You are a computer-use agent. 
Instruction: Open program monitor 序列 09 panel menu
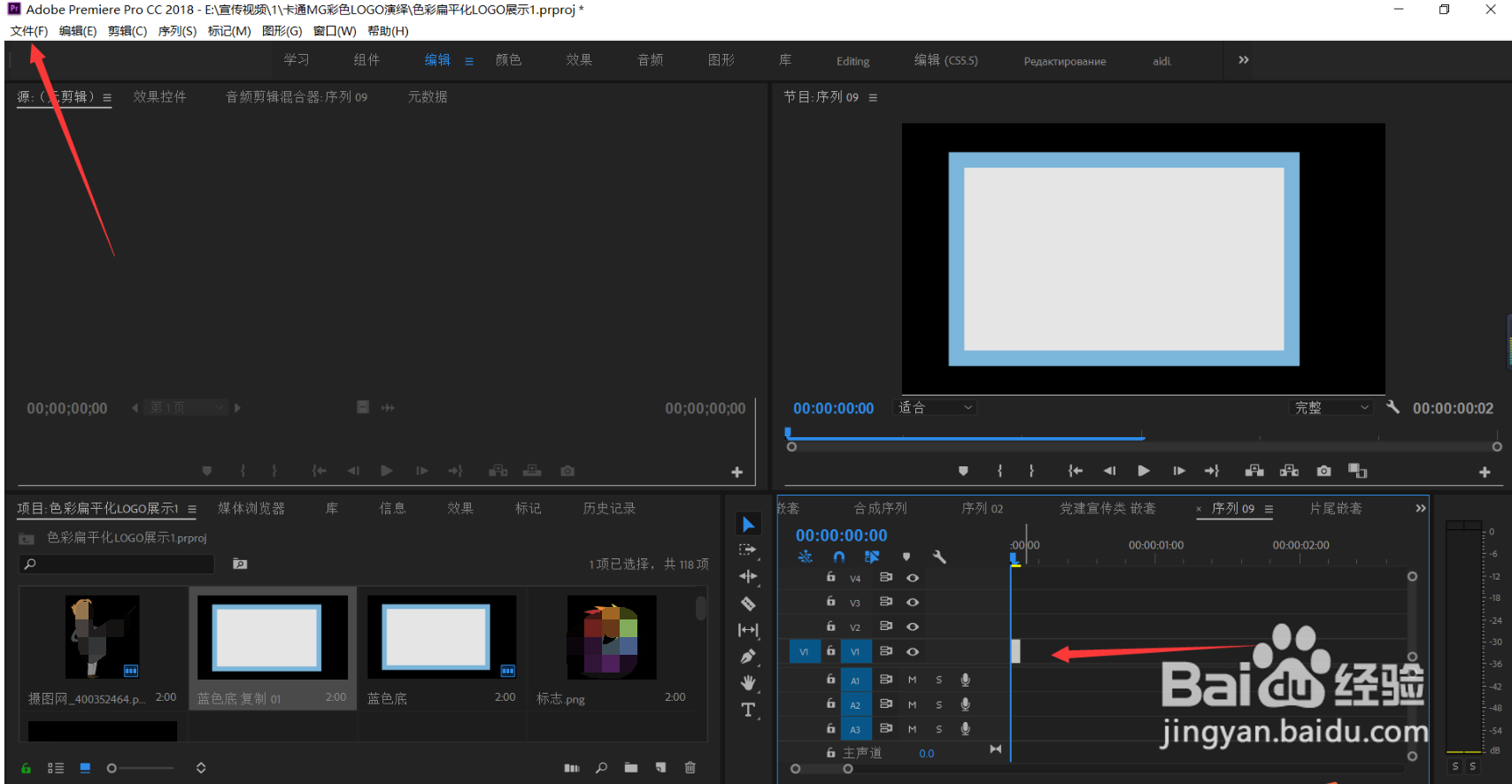click(x=873, y=97)
